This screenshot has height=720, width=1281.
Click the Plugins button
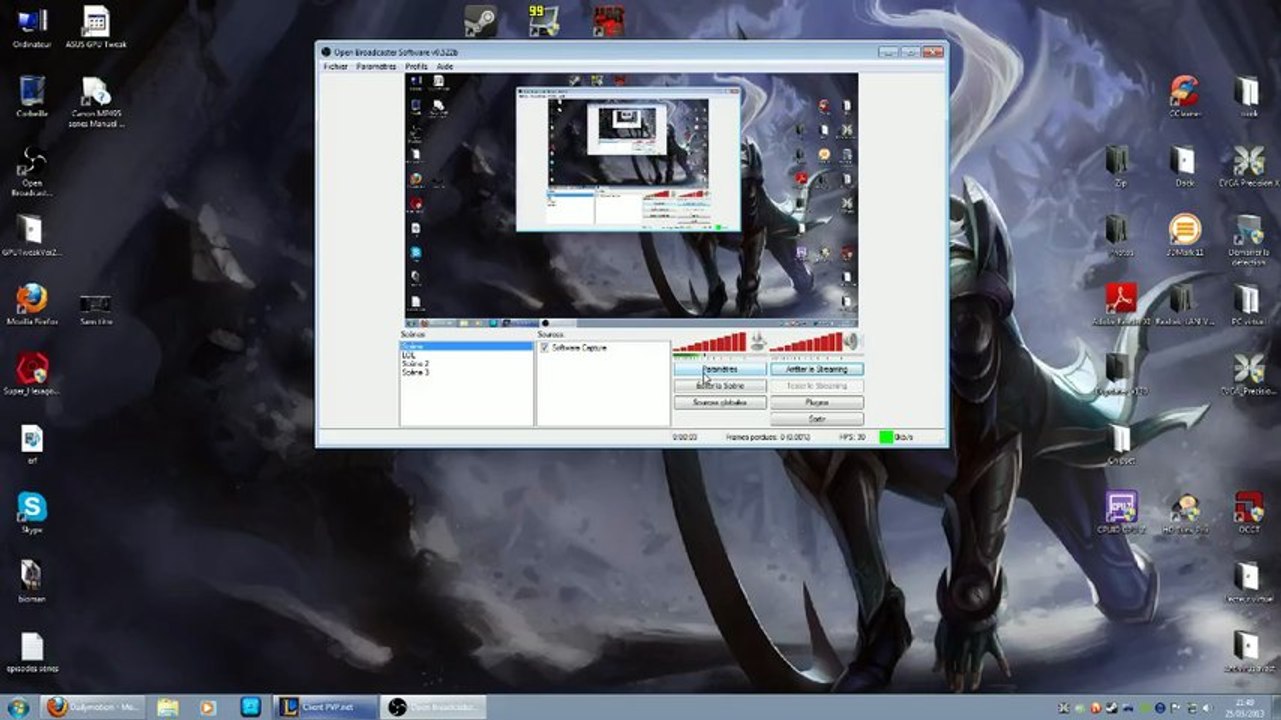(817, 403)
